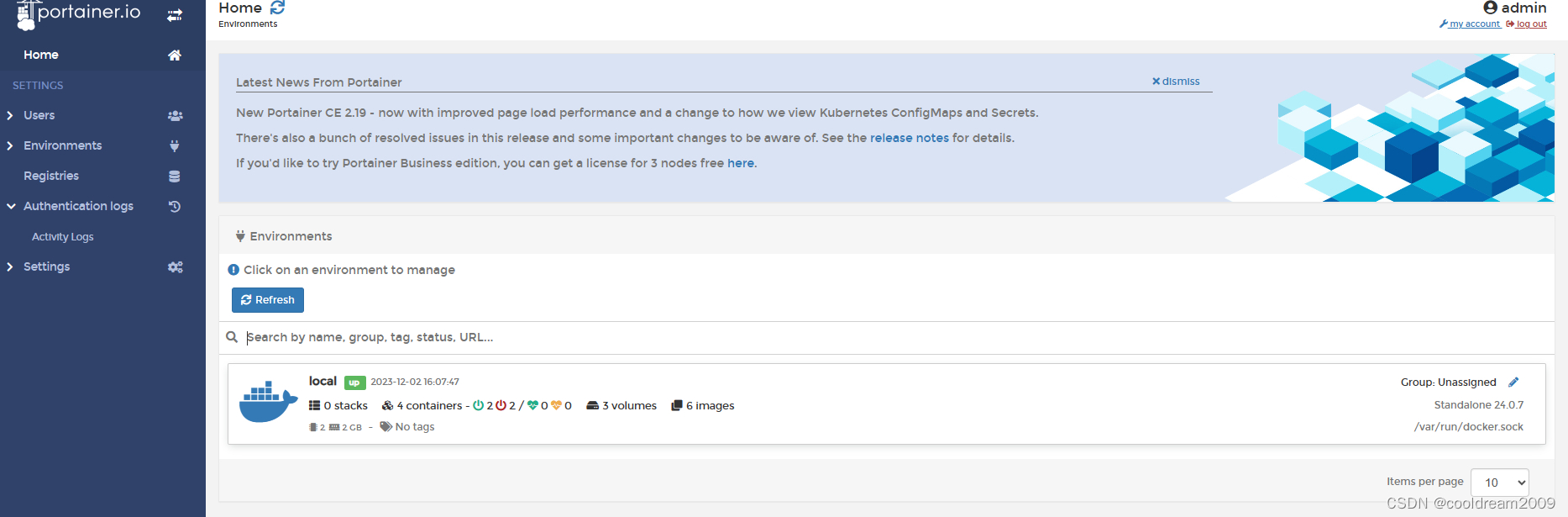Click 'Standalone 24.0.7' text

(x=1479, y=405)
